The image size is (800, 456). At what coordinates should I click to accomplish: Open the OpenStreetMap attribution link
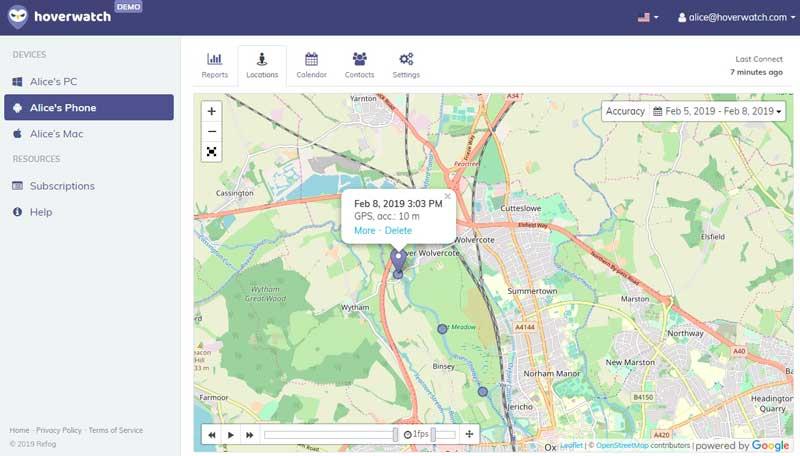(x=622, y=445)
